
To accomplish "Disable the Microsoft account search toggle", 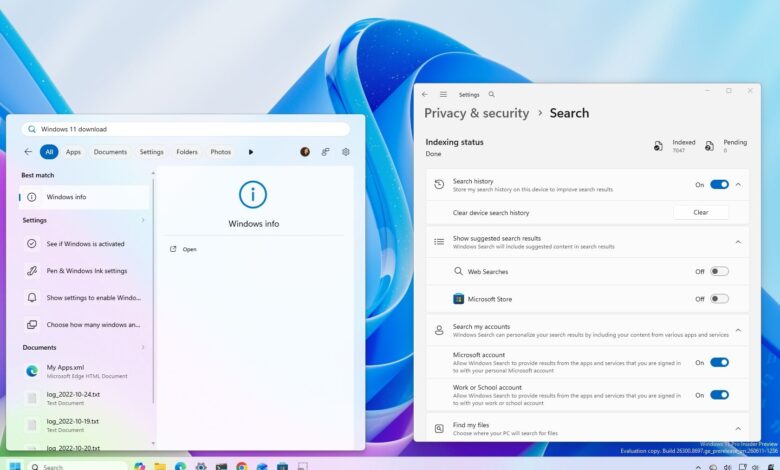I will [x=719, y=363].
